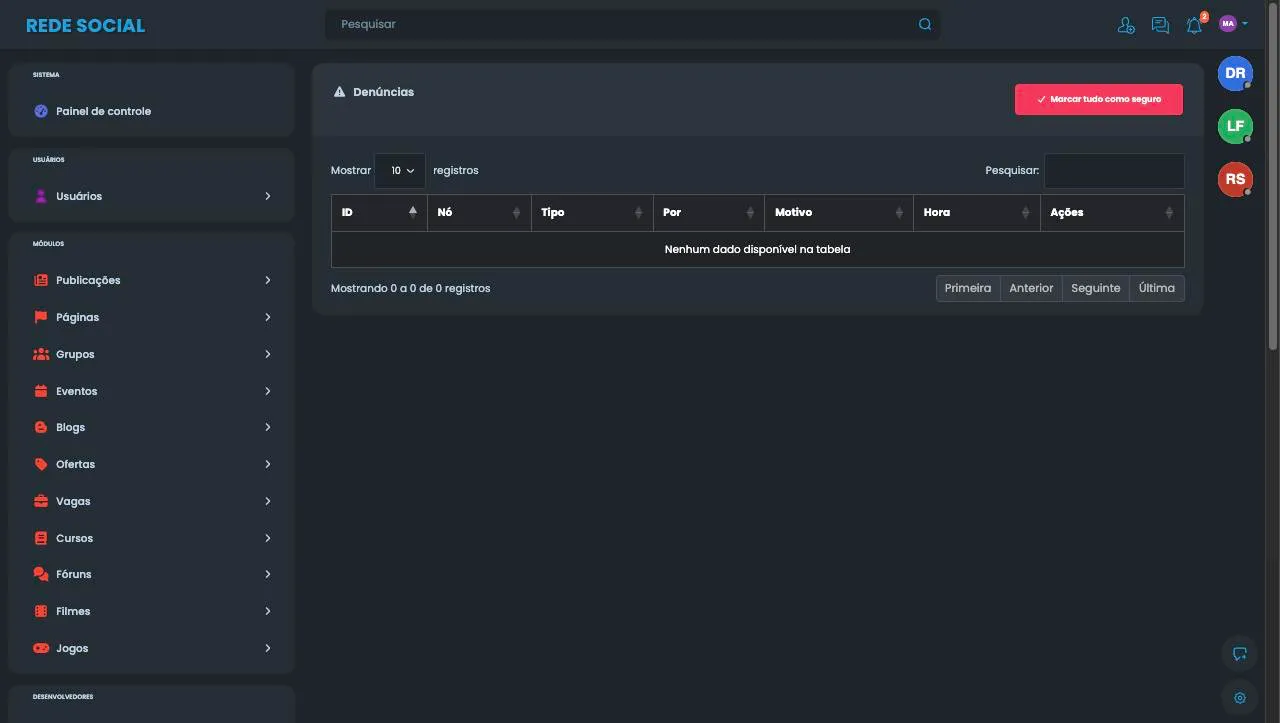The height and width of the screenshot is (723, 1280).
Task: Click the Publicações newspaper icon
Action: click(x=41, y=280)
